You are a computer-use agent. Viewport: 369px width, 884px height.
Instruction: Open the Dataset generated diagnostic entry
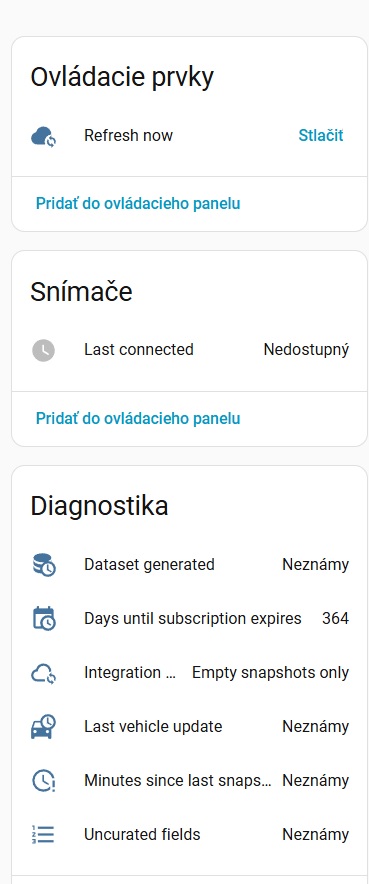[x=189, y=565]
